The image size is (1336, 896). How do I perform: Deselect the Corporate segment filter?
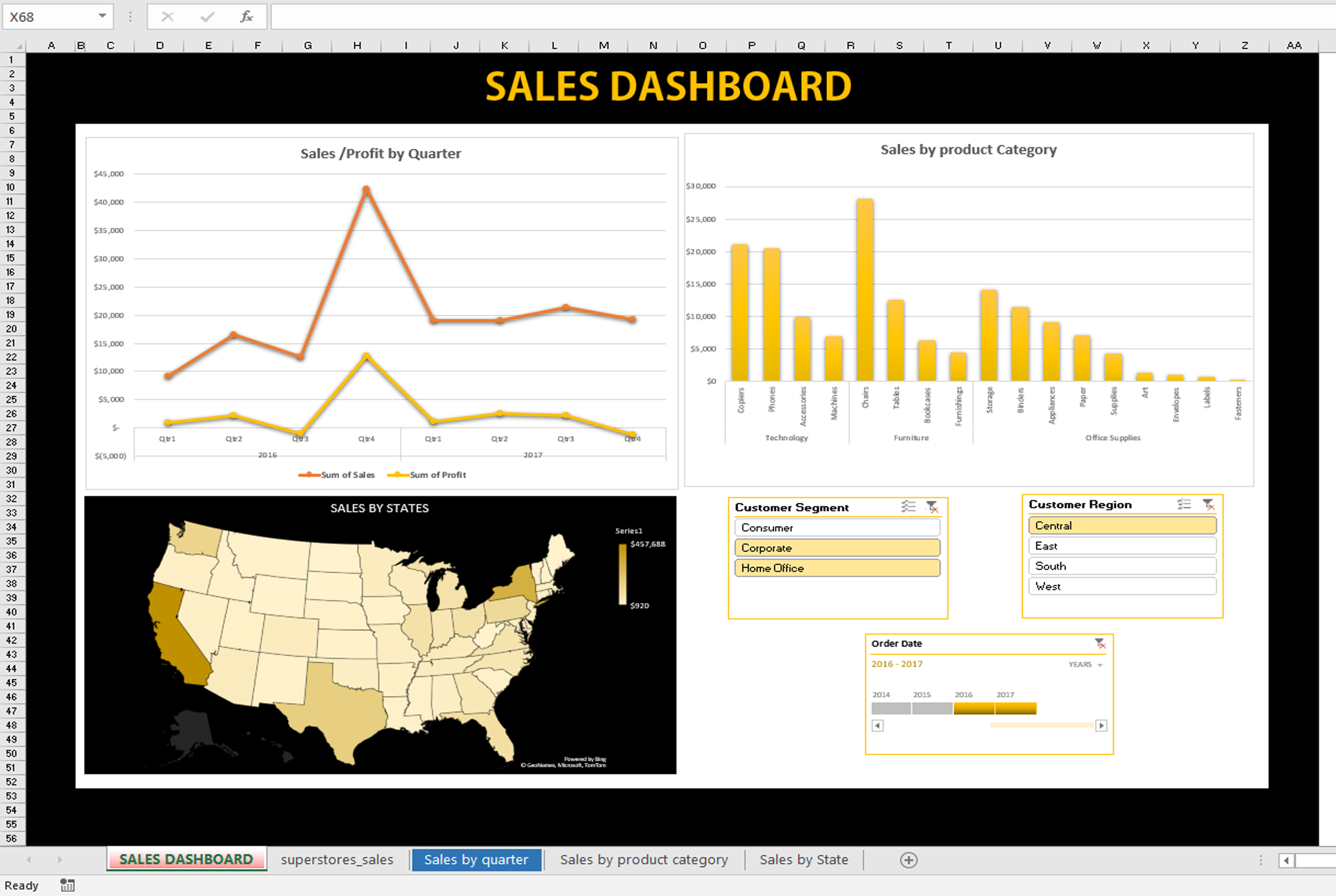click(836, 547)
